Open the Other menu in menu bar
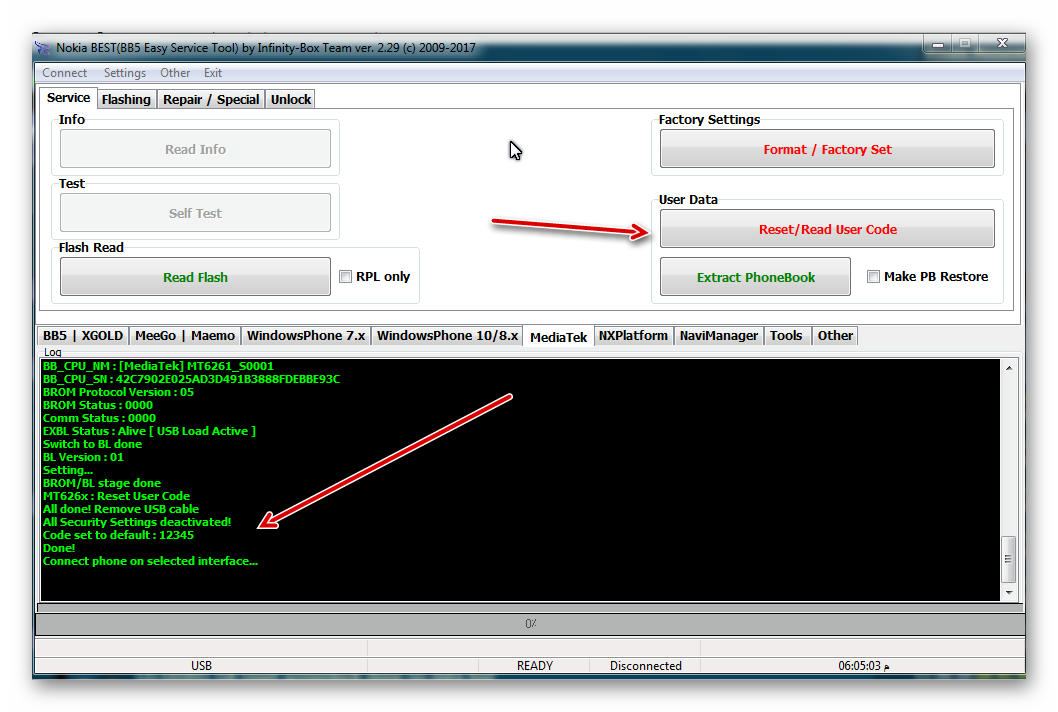Screen dimensions: 1058x712 (175, 73)
